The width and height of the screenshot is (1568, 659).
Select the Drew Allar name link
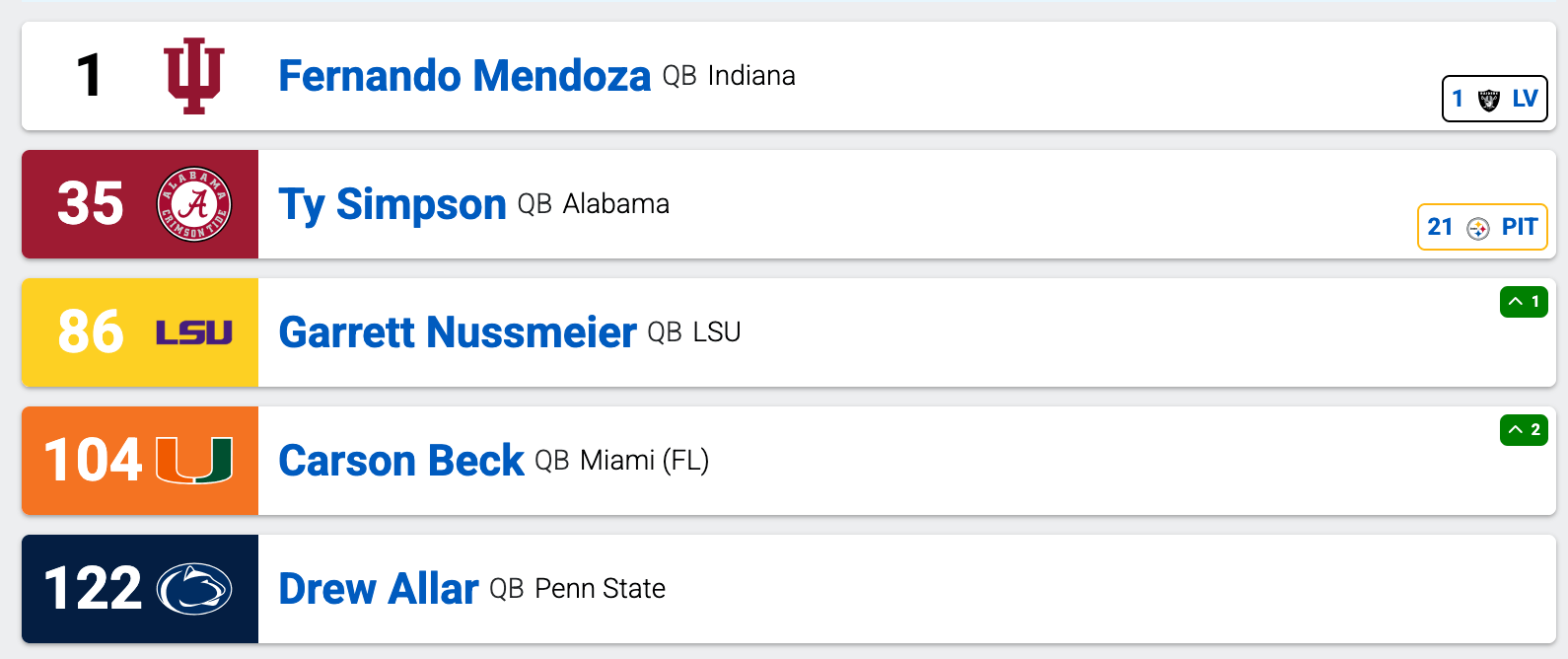point(379,589)
